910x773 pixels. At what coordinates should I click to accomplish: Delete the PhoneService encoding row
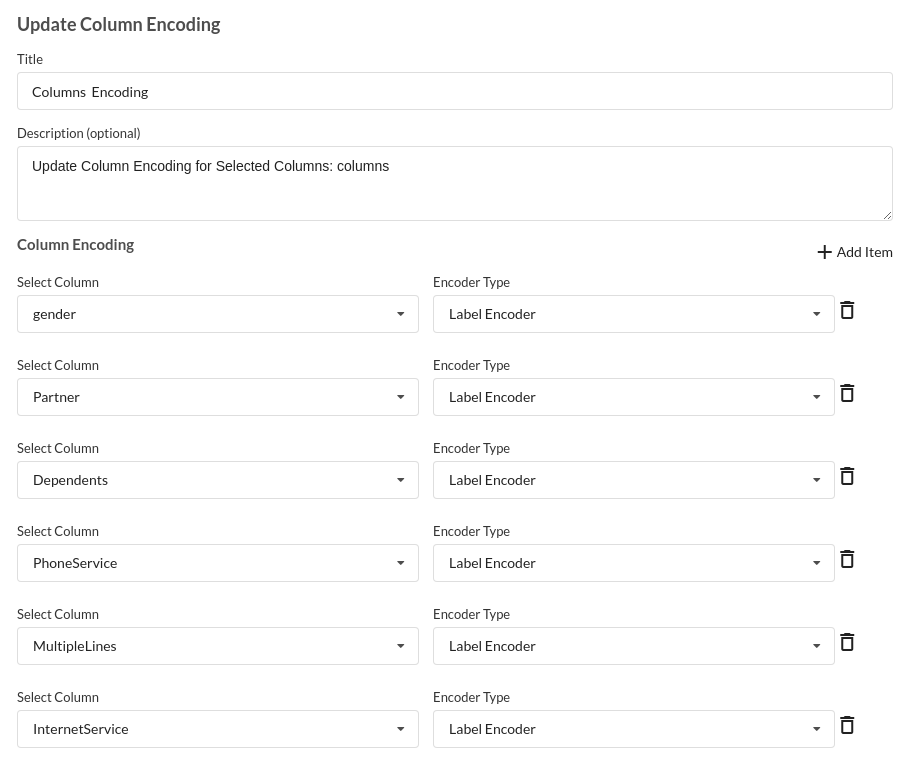pyautogui.click(x=847, y=559)
